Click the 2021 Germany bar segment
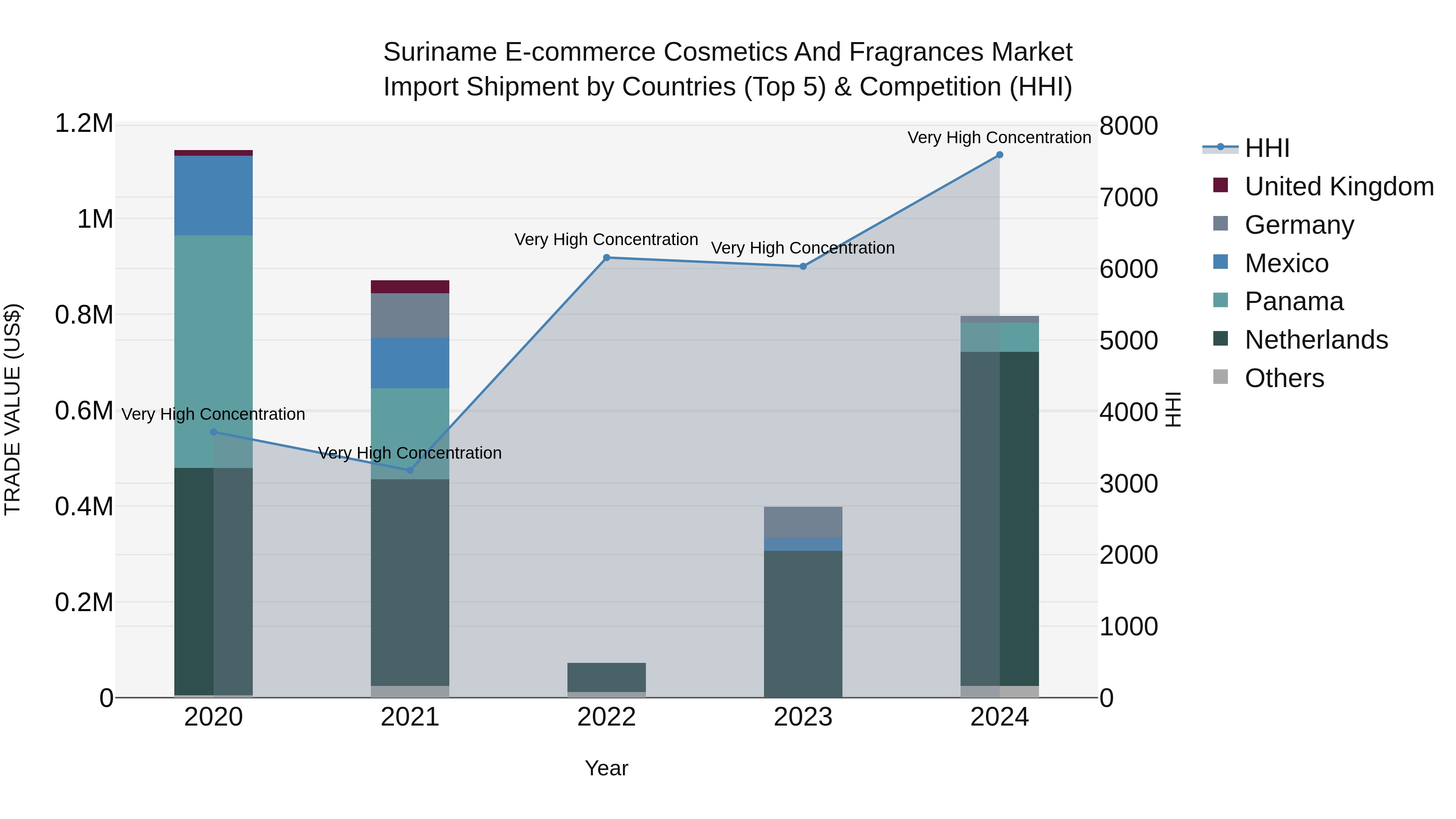This screenshot has height=819, width=1456. [x=411, y=315]
